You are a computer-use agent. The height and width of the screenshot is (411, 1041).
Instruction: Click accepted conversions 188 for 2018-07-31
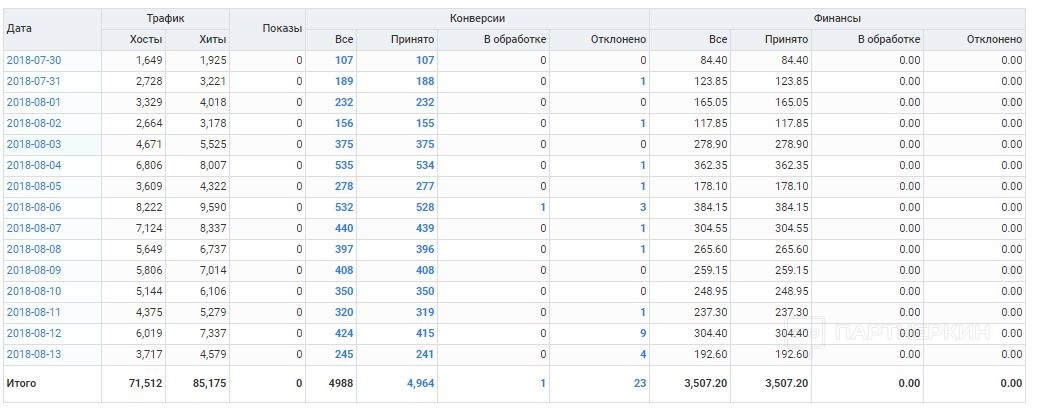tap(425, 82)
